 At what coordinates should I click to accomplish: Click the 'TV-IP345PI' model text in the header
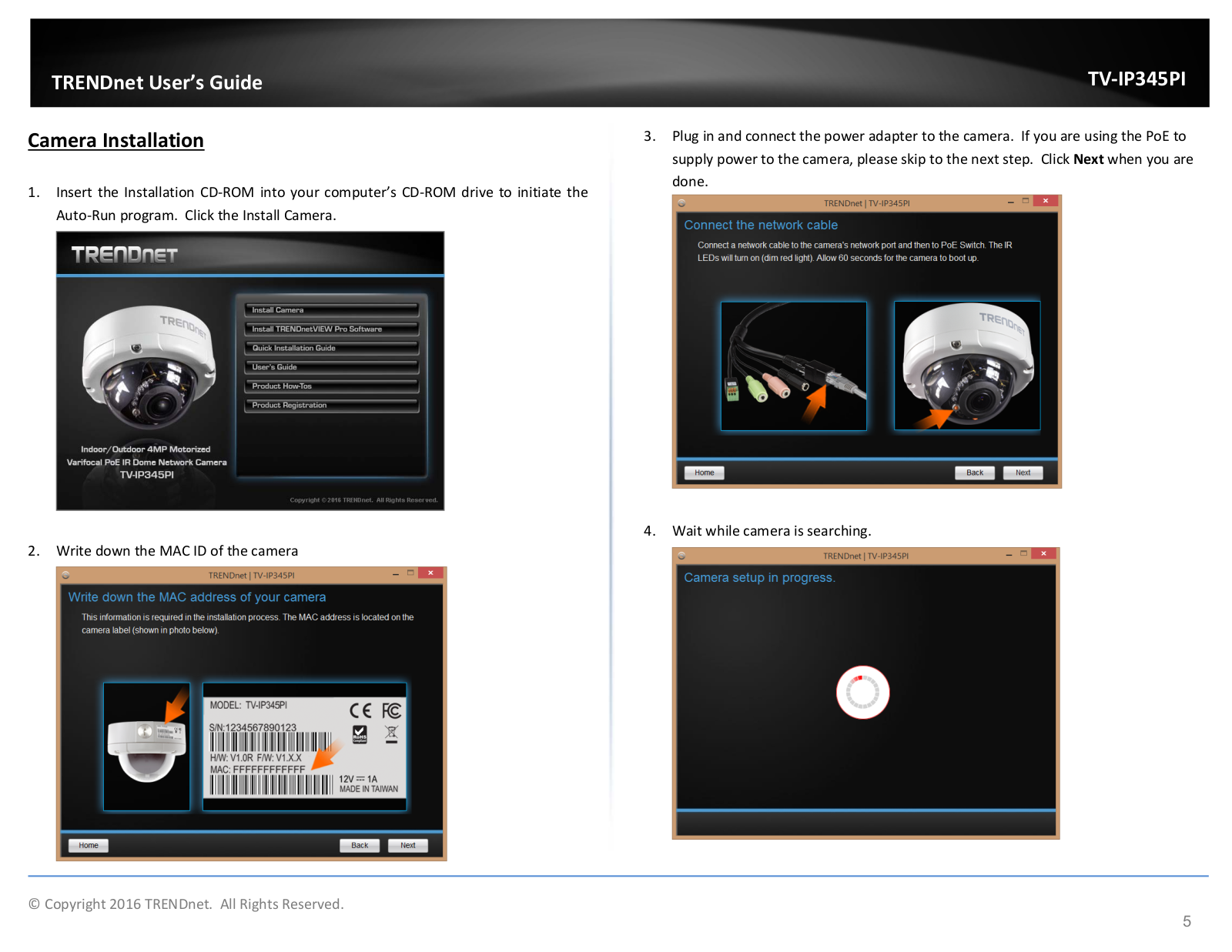point(1137,79)
